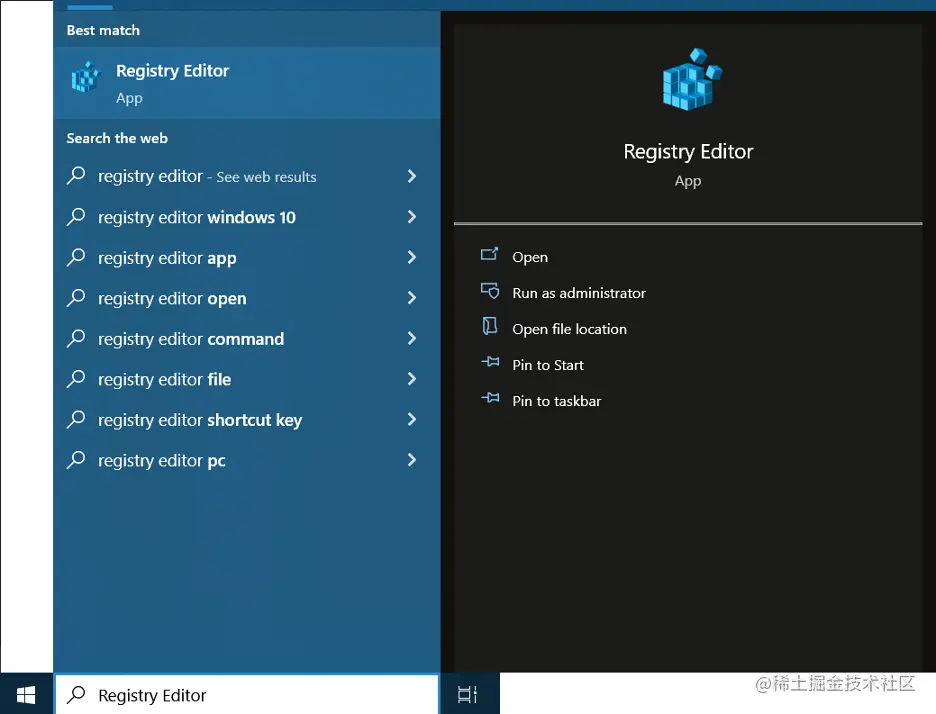Screen dimensions: 936x714
Task: Click the pin icon beside Pin to taskbar
Action: tap(490, 398)
